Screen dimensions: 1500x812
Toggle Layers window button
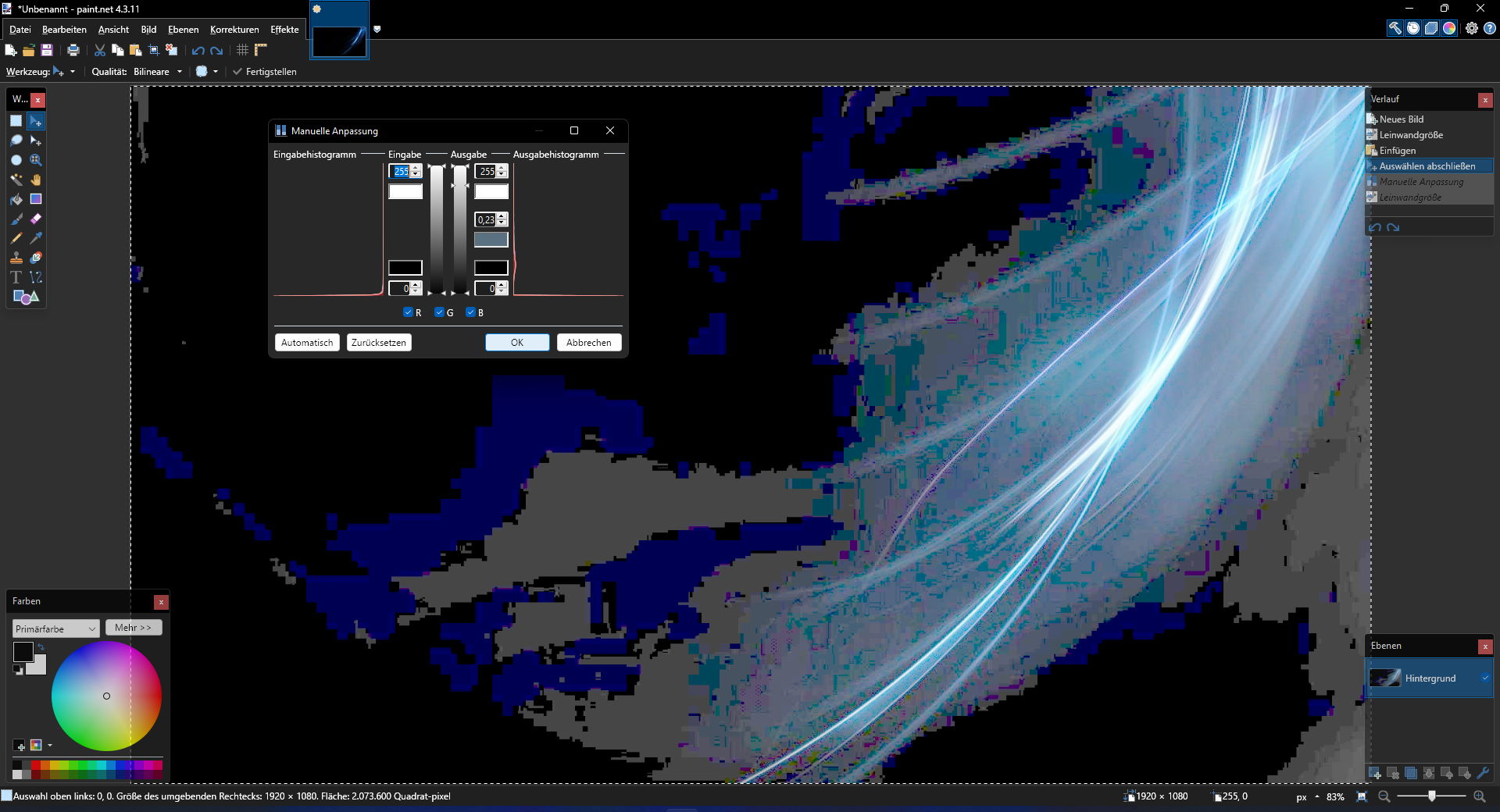coord(1431,28)
